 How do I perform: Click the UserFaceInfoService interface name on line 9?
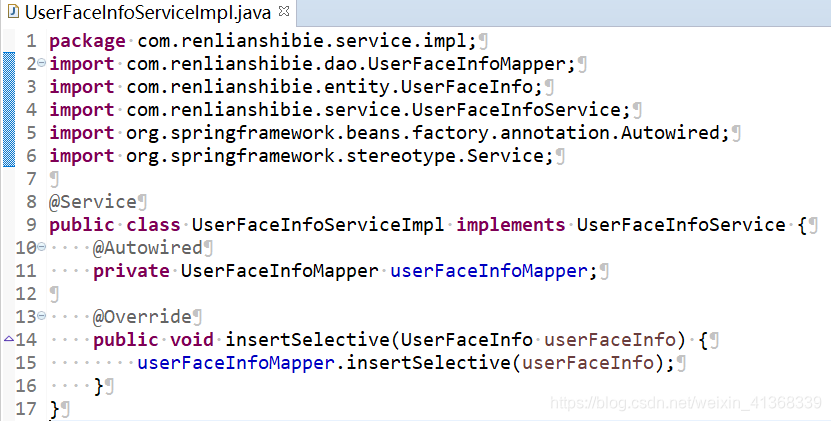681,225
